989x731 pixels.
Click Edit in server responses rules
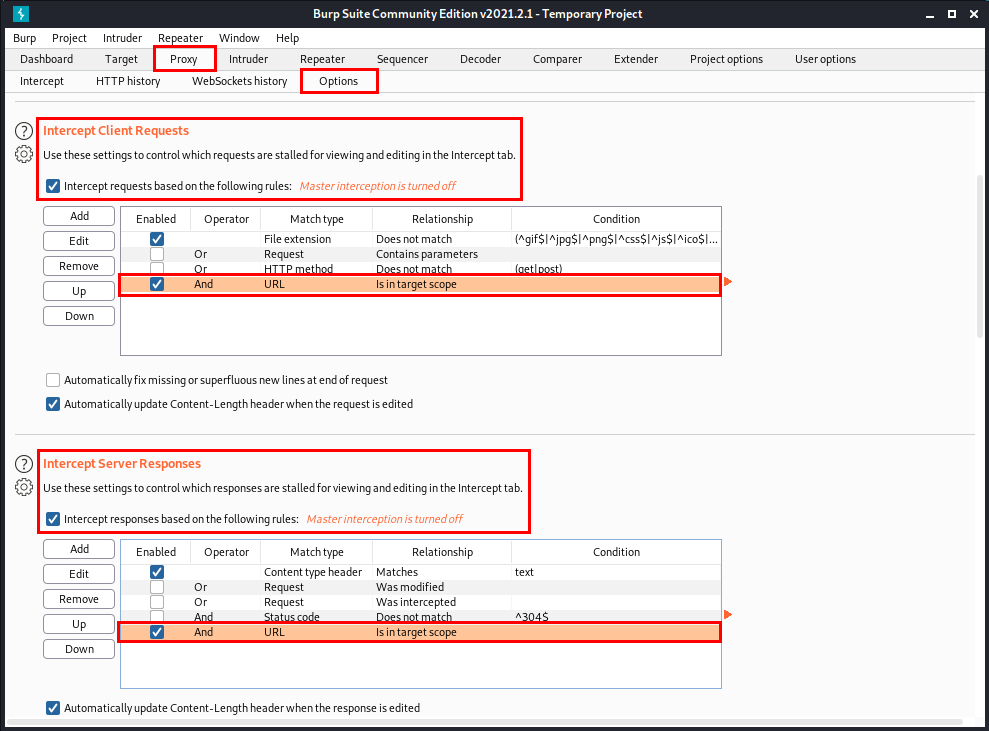click(x=79, y=574)
